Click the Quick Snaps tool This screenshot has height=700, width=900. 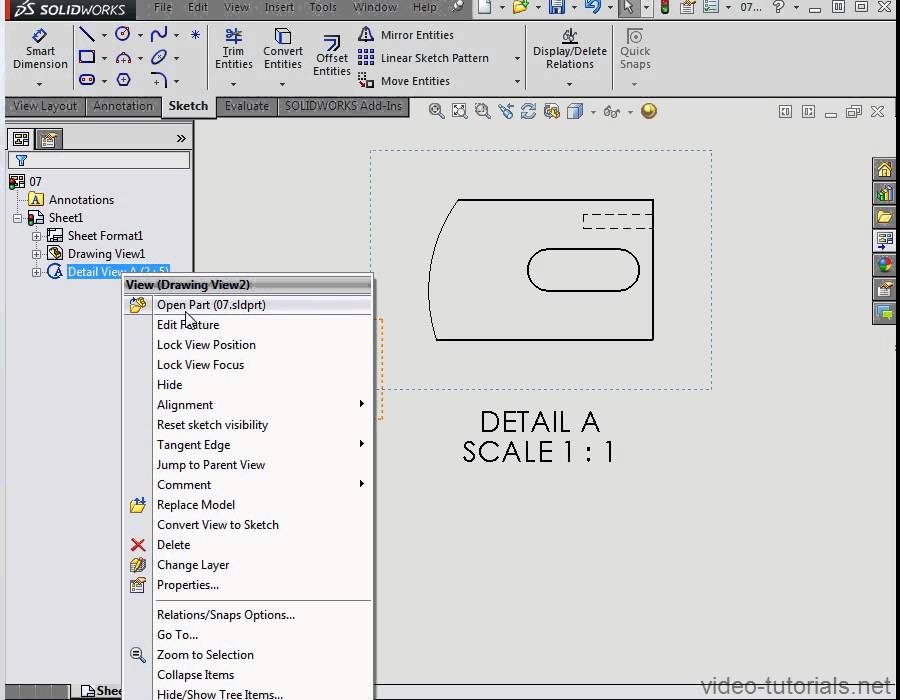click(x=635, y=49)
